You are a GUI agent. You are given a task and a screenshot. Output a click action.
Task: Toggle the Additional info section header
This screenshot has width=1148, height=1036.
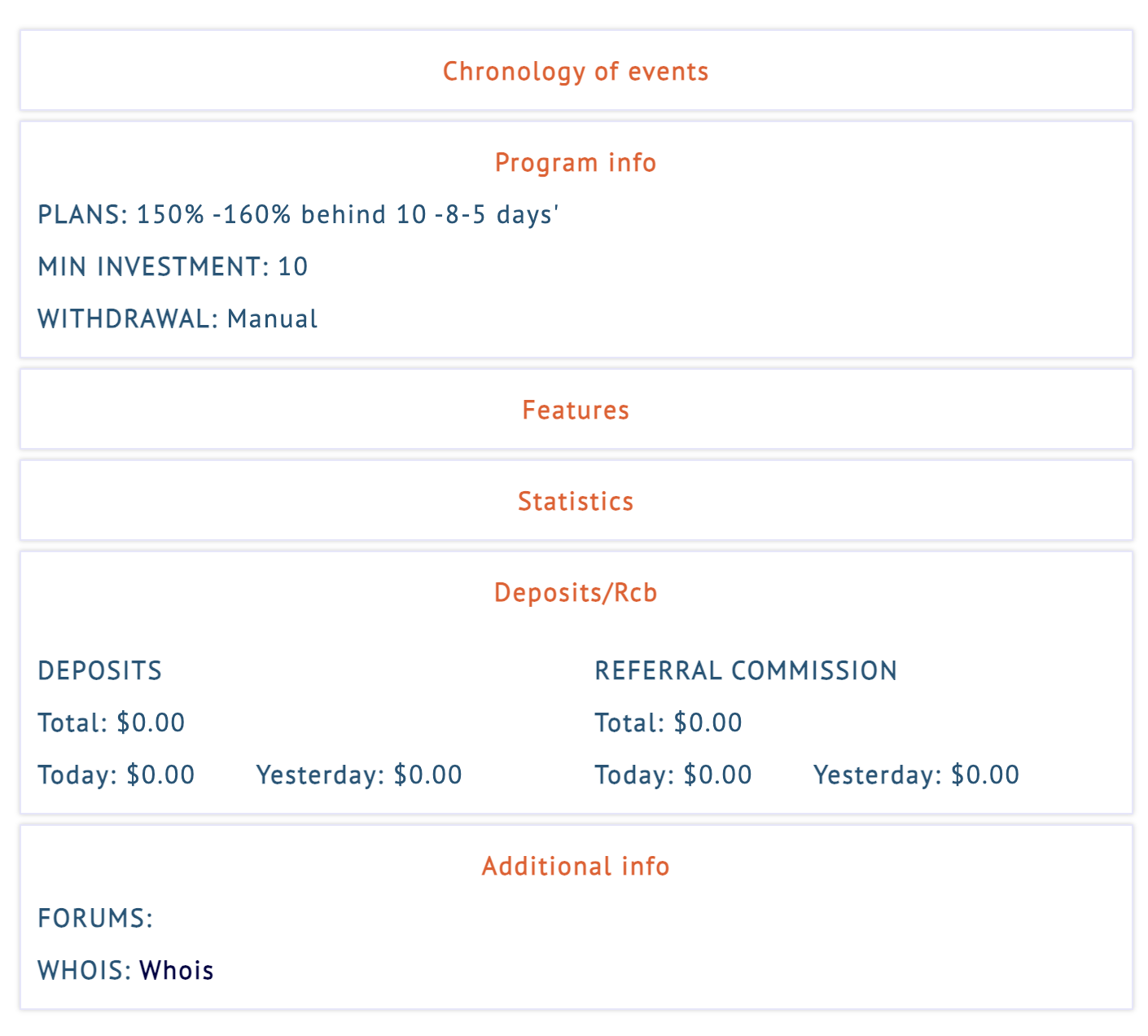pos(575,867)
